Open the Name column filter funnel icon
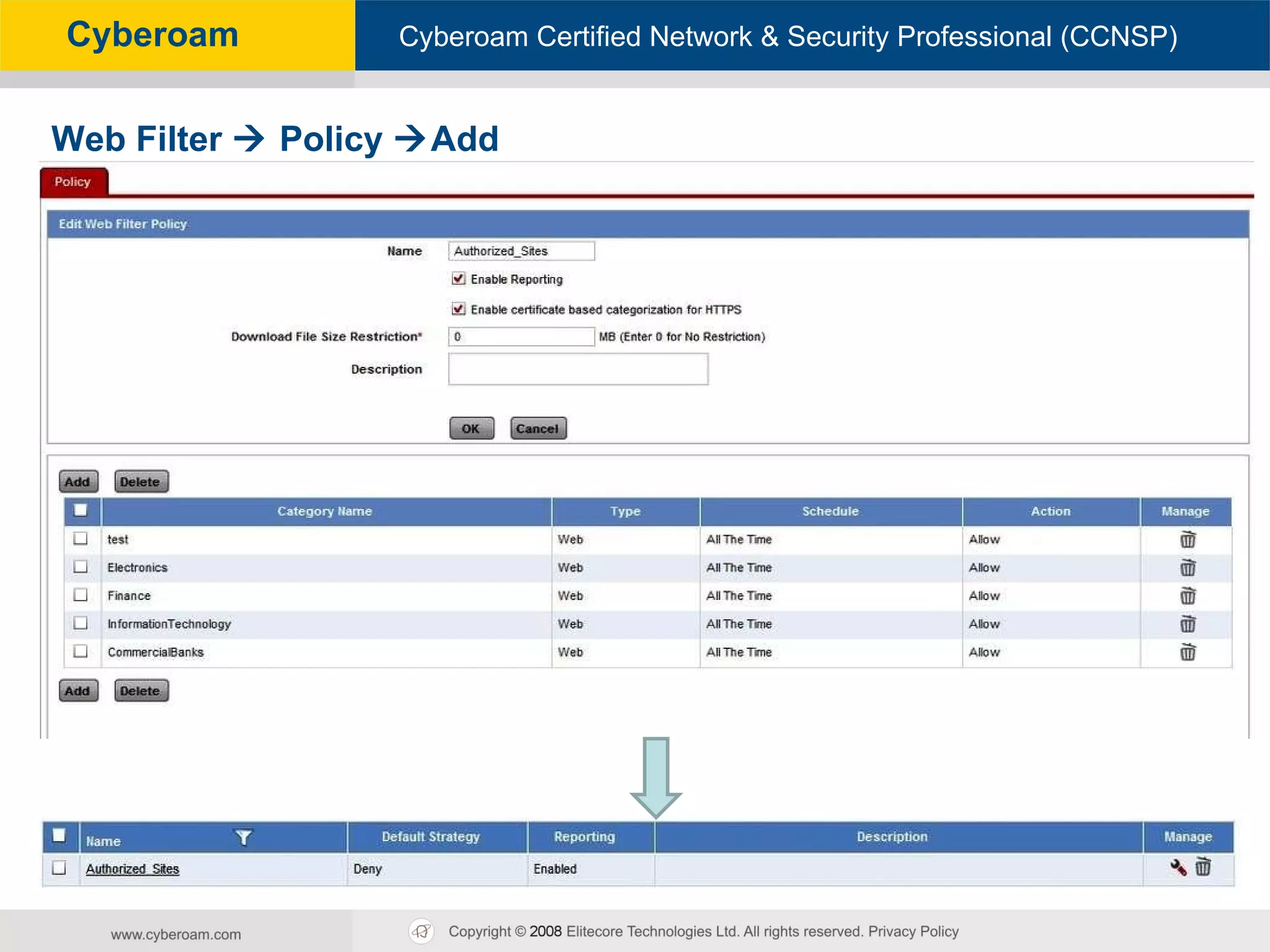This screenshot has height=952, width=1270. coord(244,837)
